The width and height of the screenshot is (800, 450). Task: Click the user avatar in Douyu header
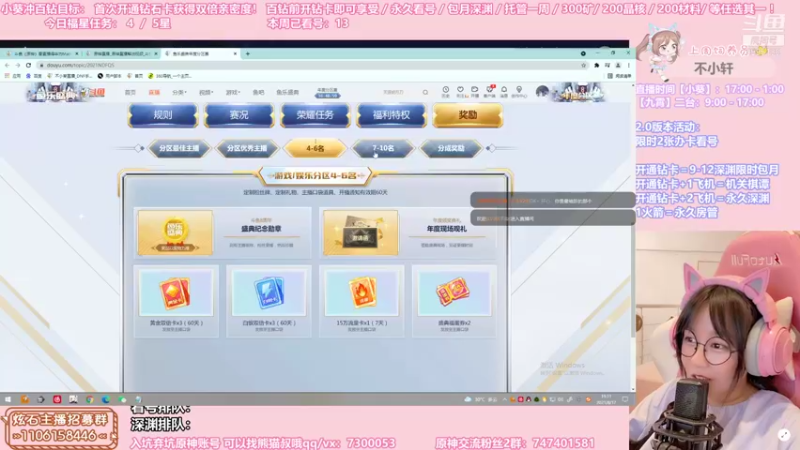pyautogui.click(x=542, y=92)
